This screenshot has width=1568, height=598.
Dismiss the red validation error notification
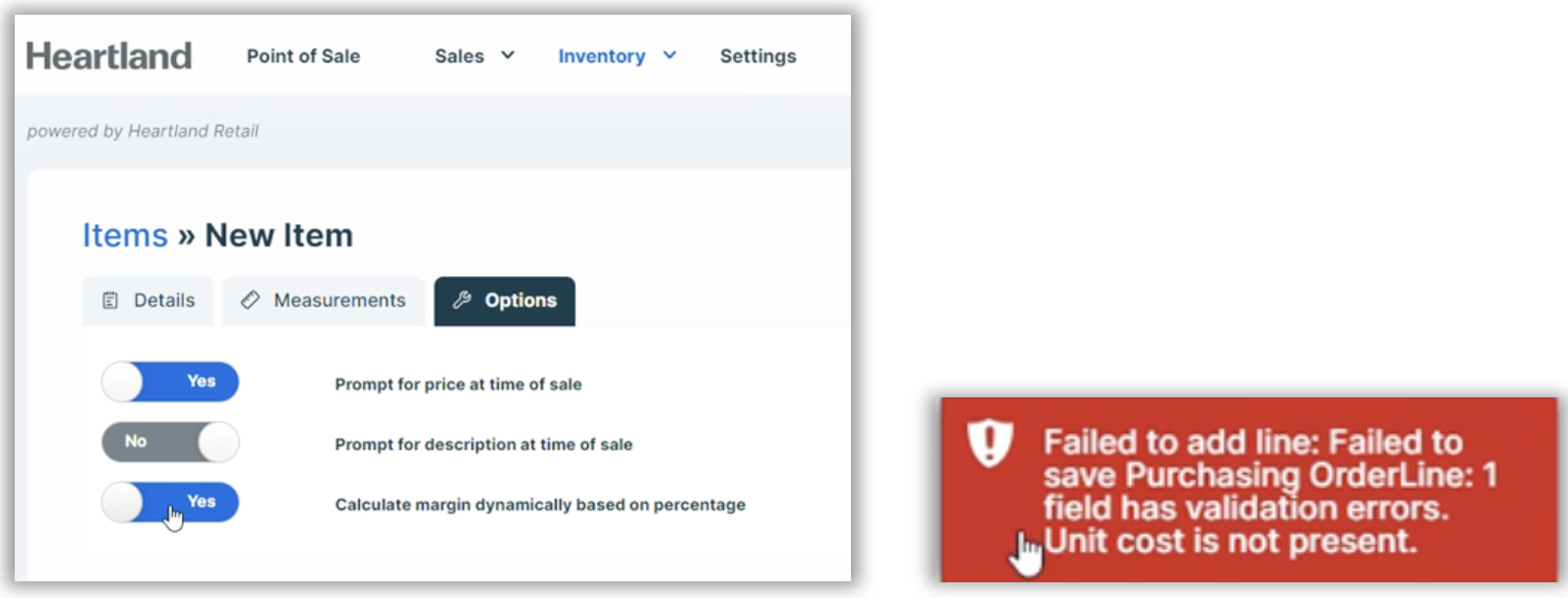[x=1248, y=490]
